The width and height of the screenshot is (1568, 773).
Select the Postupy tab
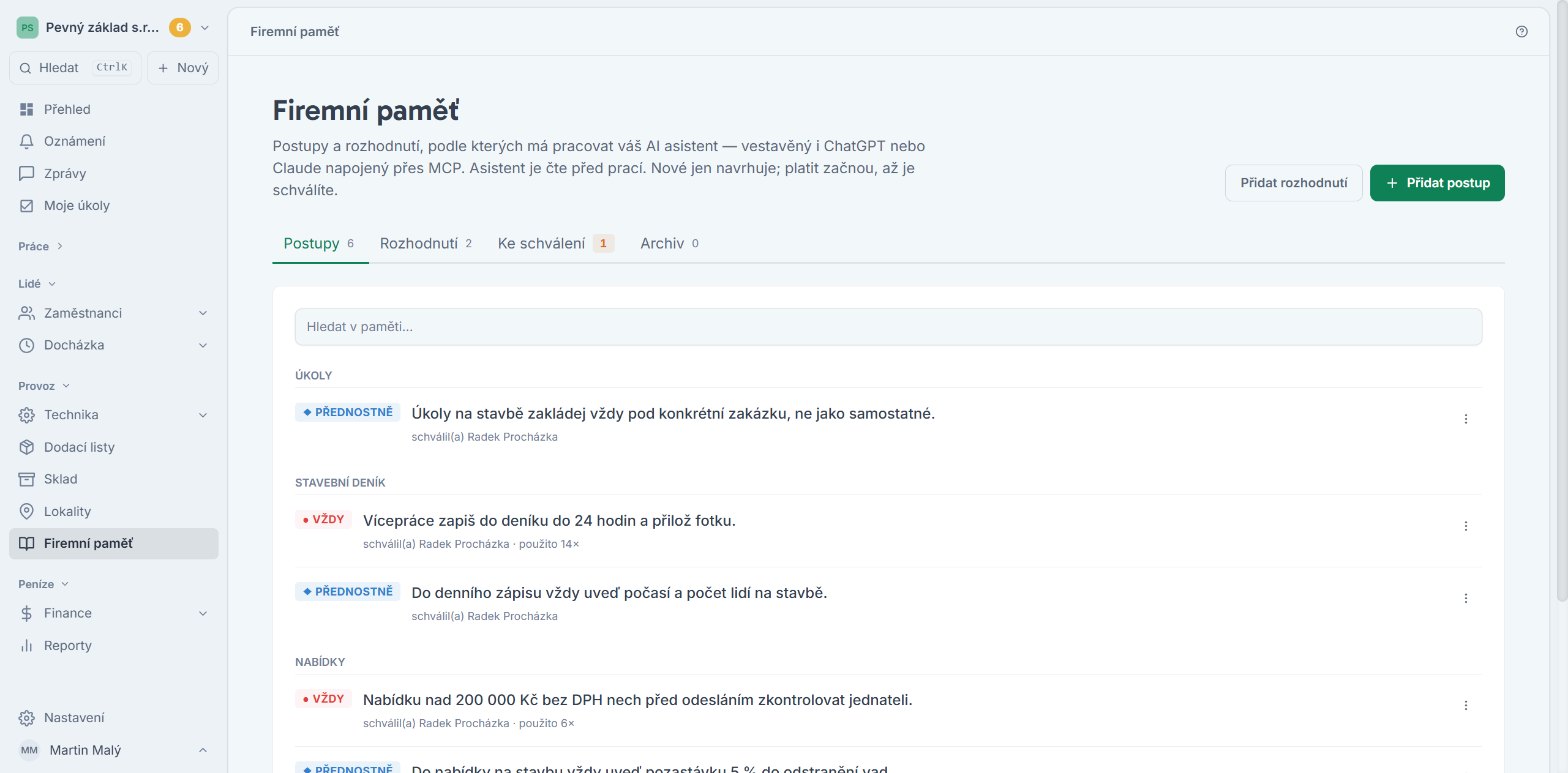coord(320,243)
